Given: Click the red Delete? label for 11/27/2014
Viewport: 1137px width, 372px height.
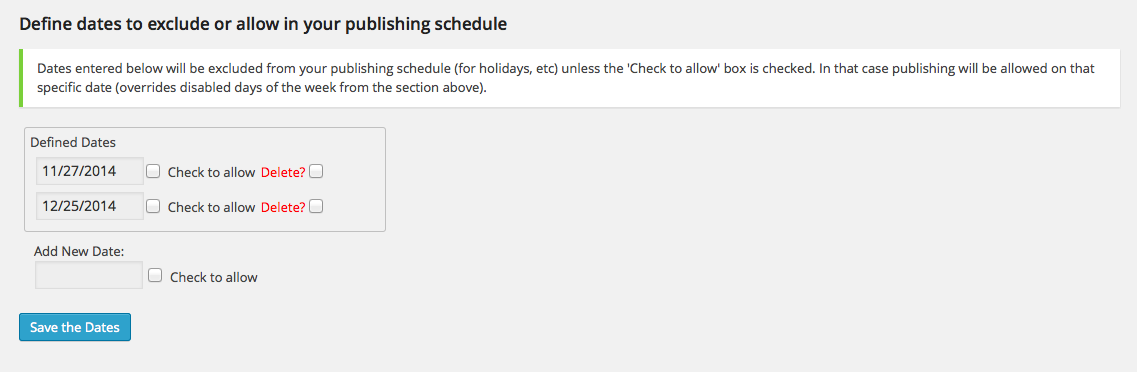Looking at the screenshot, I should click(x=283, y=173).
